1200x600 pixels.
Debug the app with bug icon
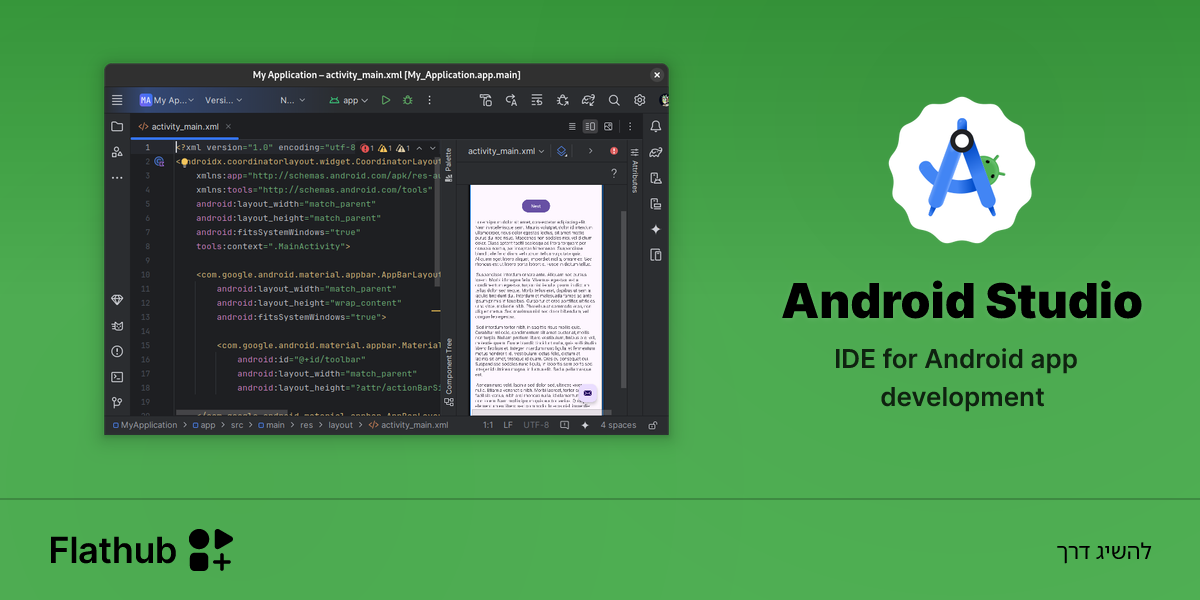coord(407,100)
